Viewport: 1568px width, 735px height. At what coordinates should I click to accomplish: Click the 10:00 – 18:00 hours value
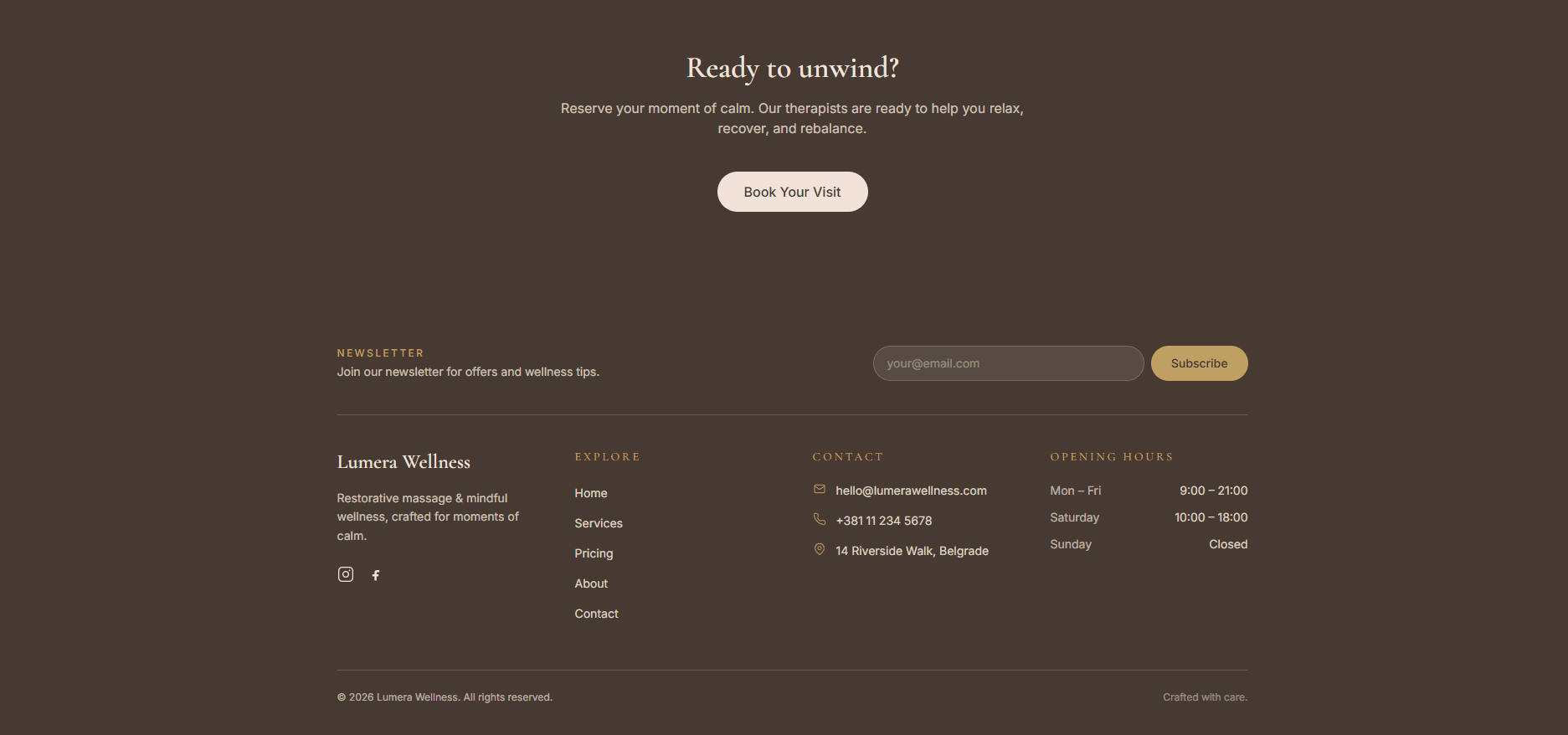coord(1211,517)
